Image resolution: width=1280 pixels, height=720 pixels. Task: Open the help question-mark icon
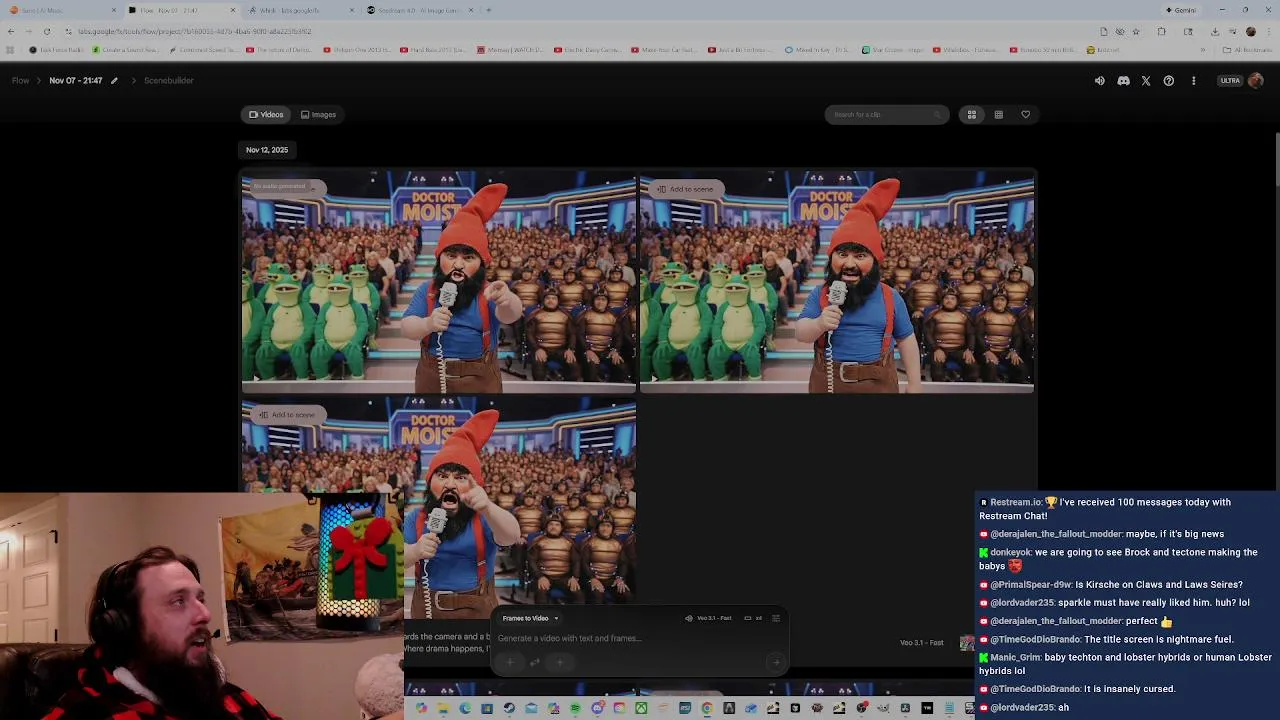(1169, 81)
